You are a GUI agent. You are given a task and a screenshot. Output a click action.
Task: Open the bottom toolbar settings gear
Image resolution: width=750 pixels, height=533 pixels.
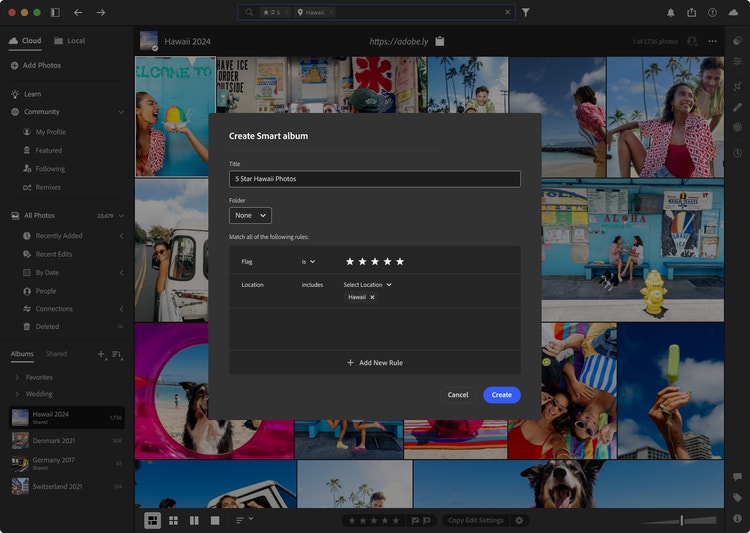pos(519,520)
